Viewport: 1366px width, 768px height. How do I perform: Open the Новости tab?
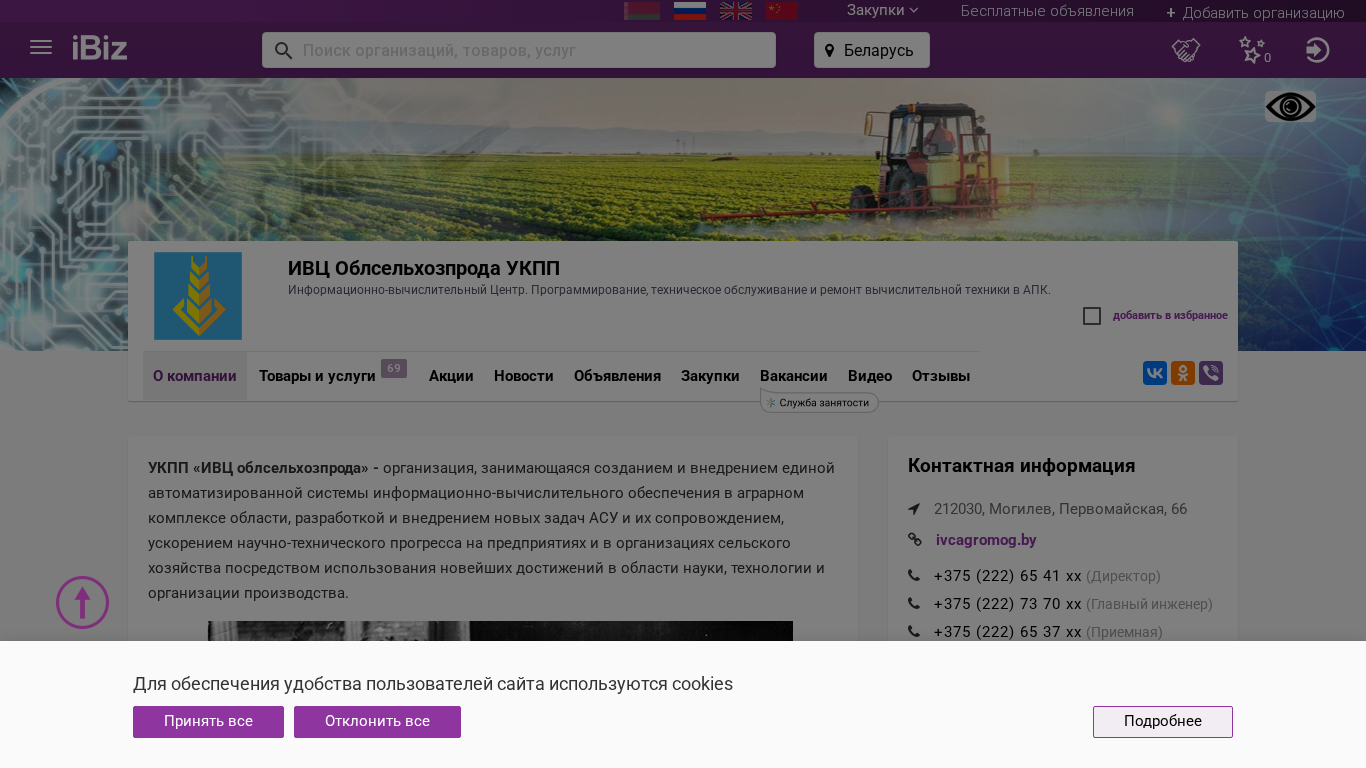(524, 376)
